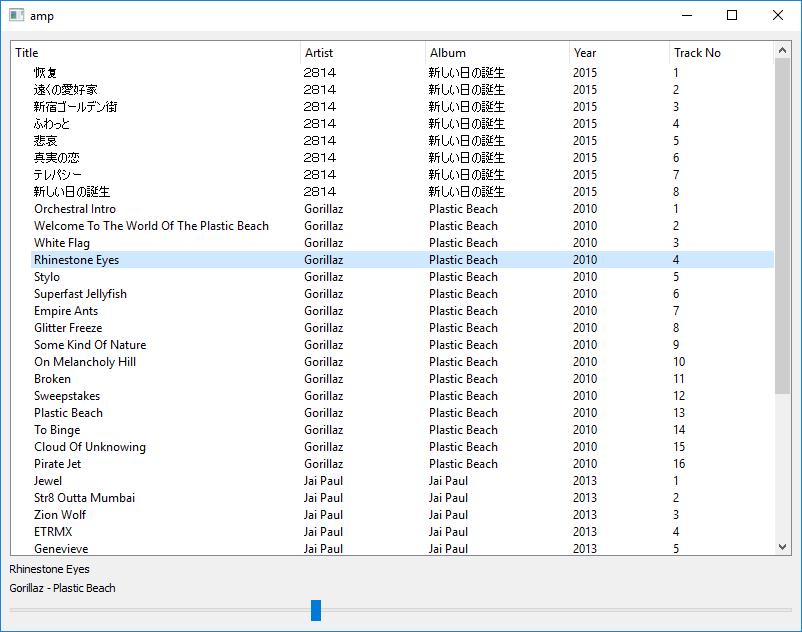This screenshot has height=632, width=802.
Task: Click track number 10 in On Melancholy Hill row
Action: click(679, 362)
